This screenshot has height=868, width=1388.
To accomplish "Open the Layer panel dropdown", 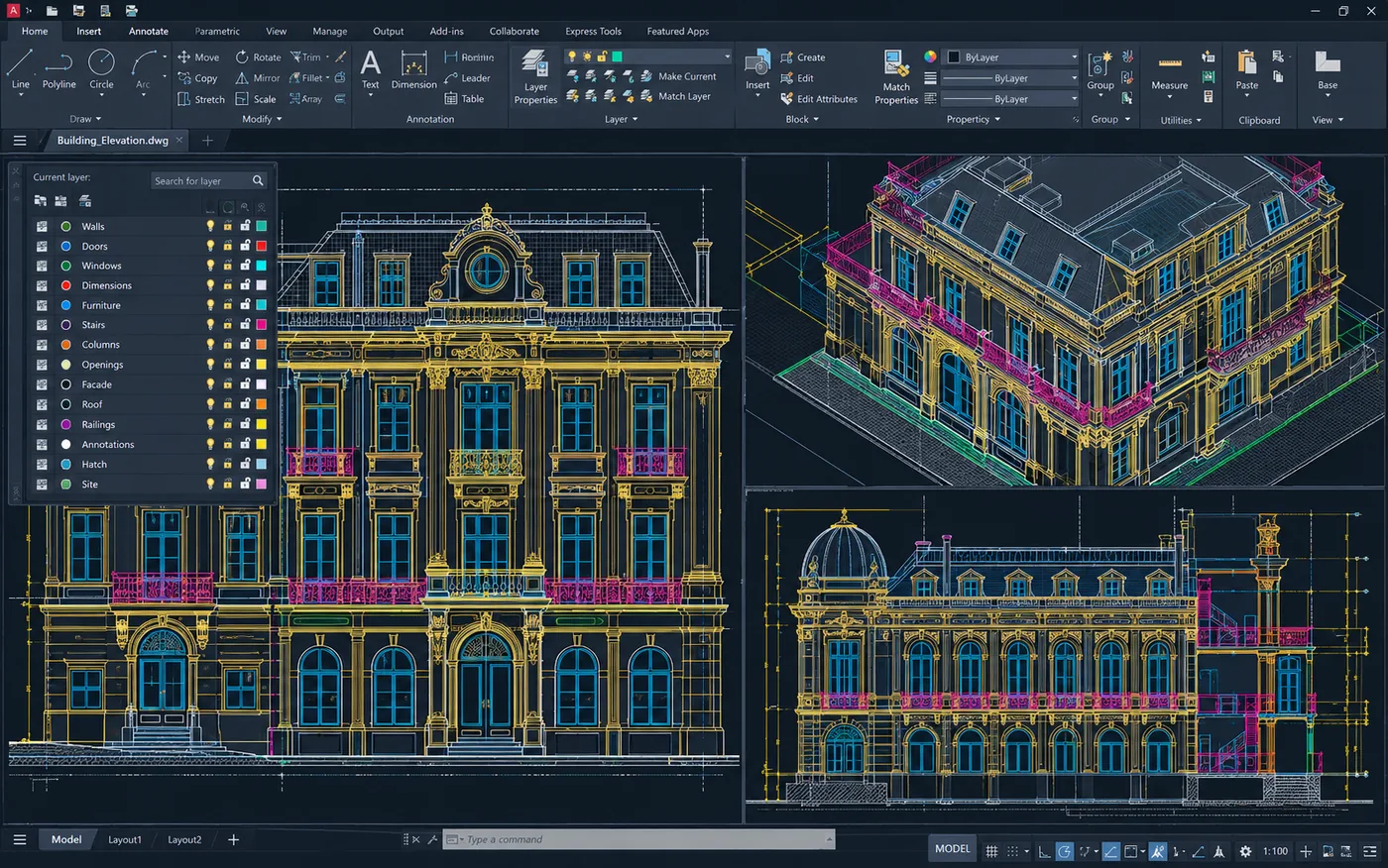I will (x=622, y=119).
